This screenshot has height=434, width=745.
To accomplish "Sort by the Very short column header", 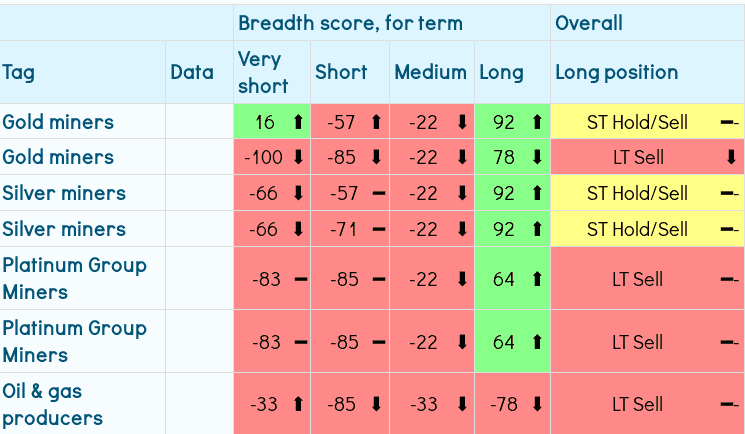I will coord(262,72).
